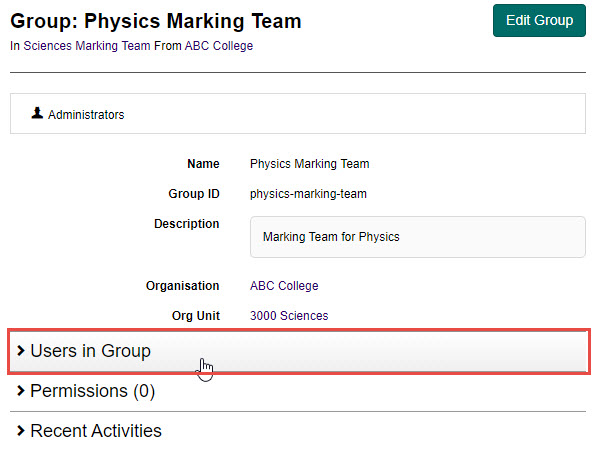Screen dimensions: 600x456
Task: Open ABC College in Organisation row
Action: 284,286
